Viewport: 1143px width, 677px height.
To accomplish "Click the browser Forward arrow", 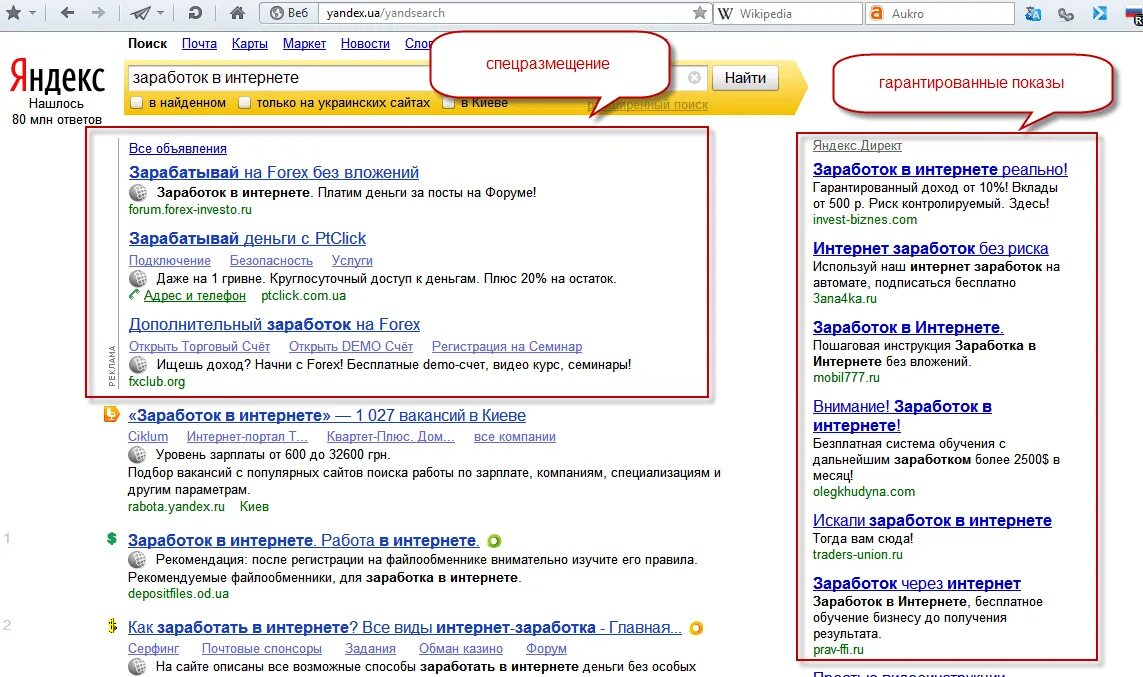I will click(98, 12).
